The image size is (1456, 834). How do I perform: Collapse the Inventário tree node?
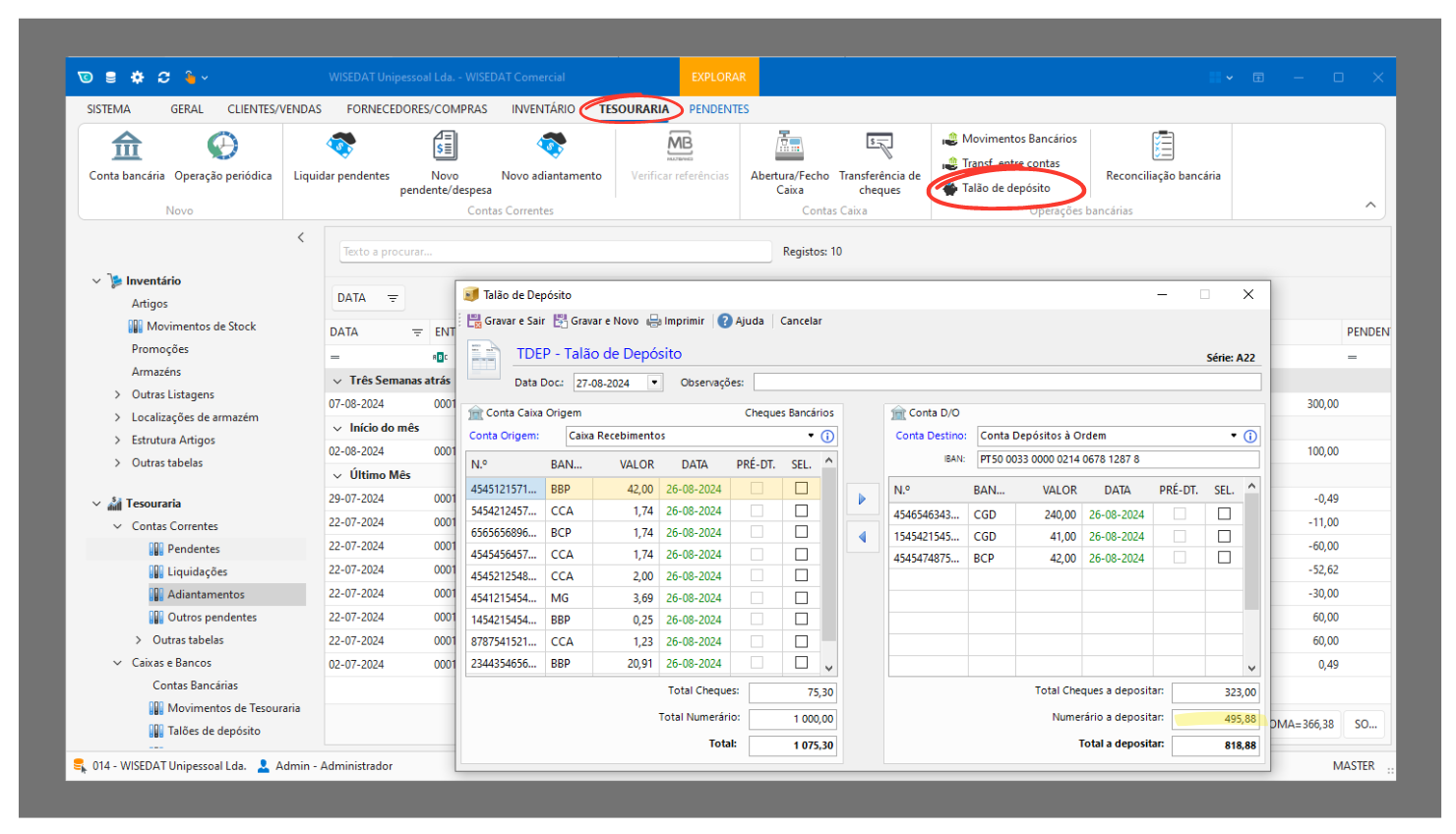click(96, 281)
